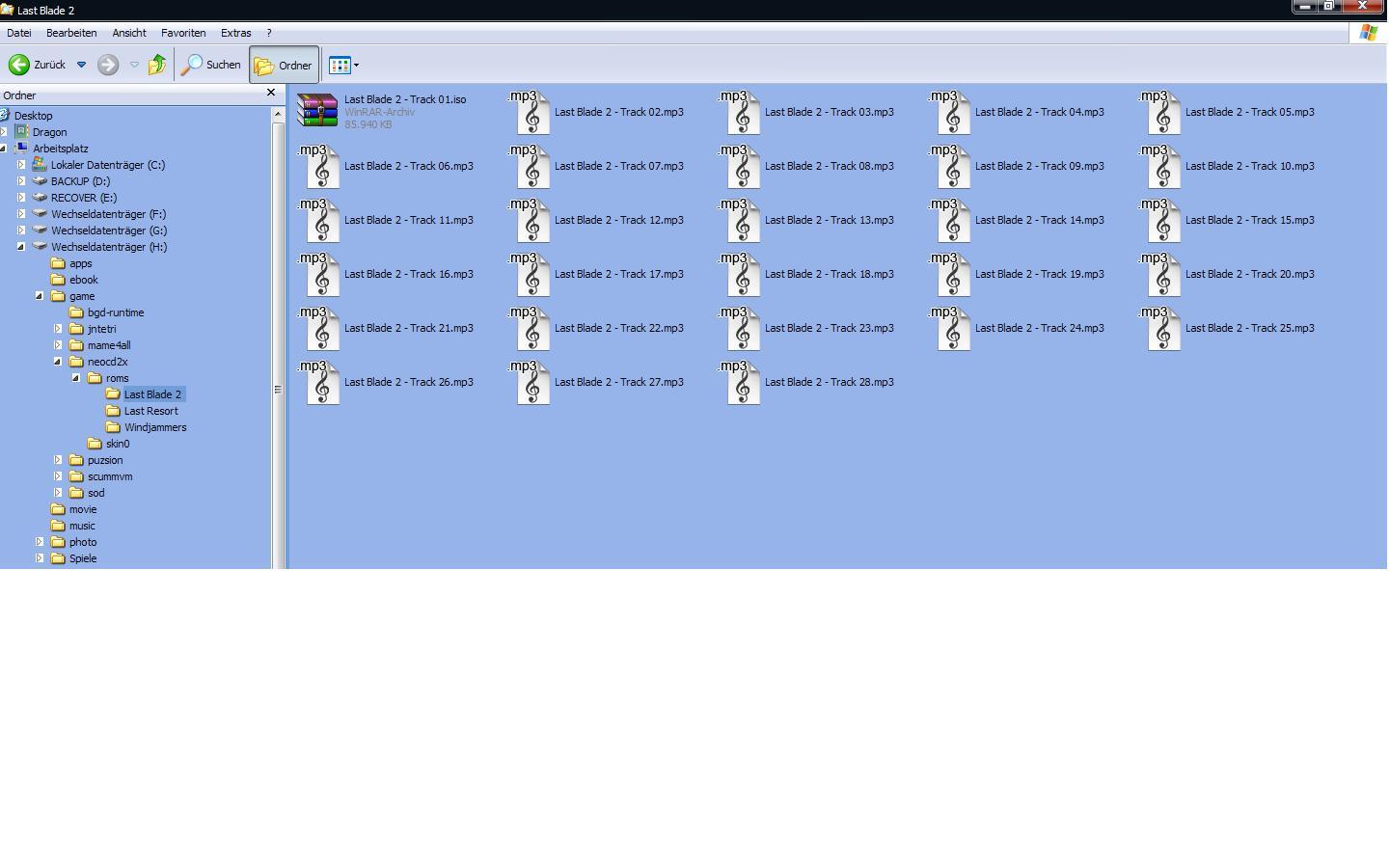Collapse the game folder node
Image resolution: width=1389 pixels, height=868 pixels.
(x=40, y=296)
